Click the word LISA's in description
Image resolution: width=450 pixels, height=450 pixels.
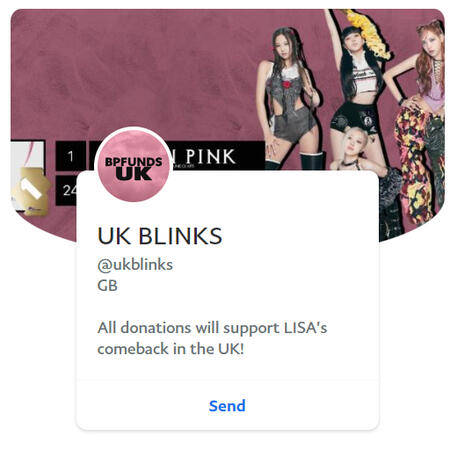click(305, 328)
